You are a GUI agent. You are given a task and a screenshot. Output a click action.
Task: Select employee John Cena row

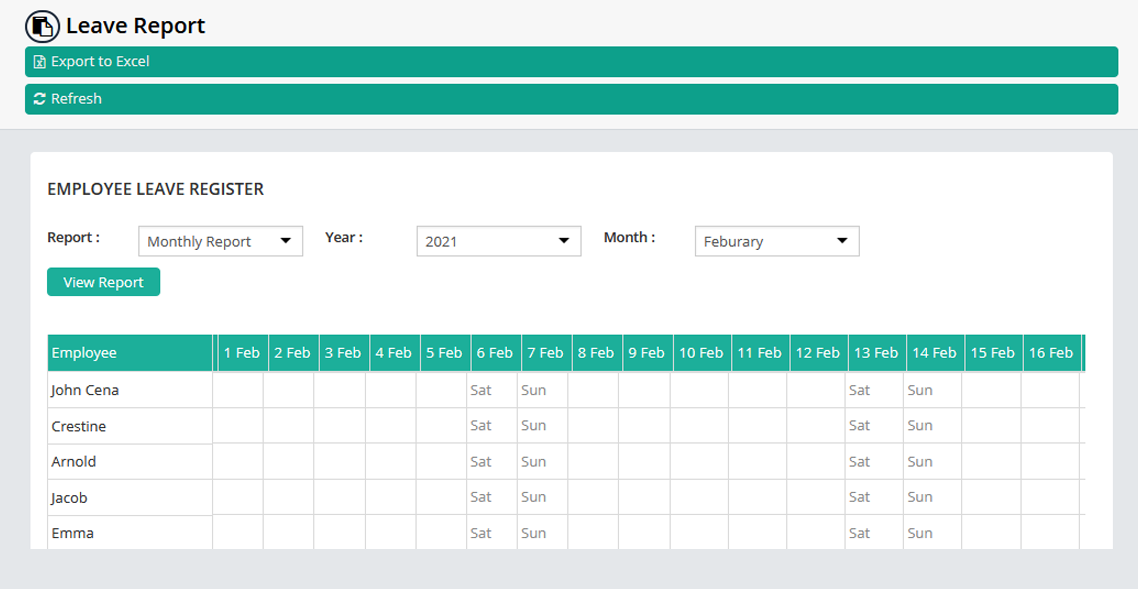[x=85, y=390]
